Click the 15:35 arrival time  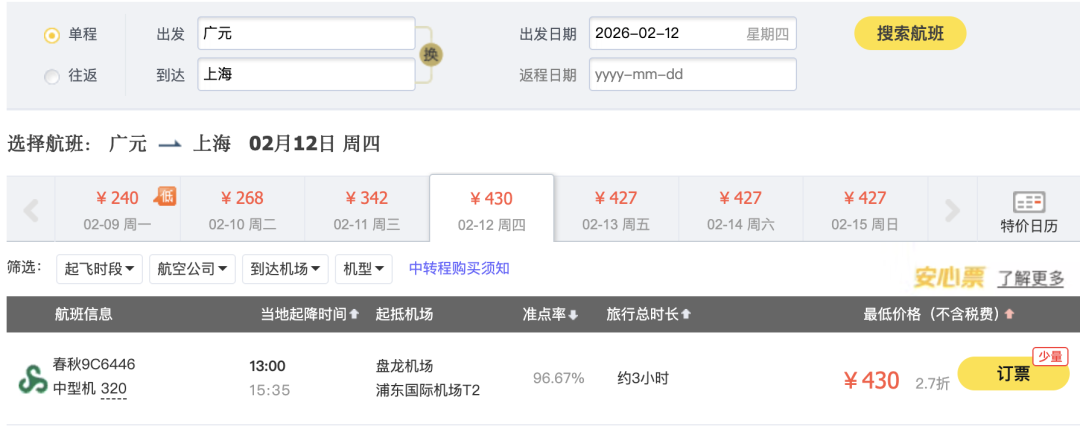(269, 390)
